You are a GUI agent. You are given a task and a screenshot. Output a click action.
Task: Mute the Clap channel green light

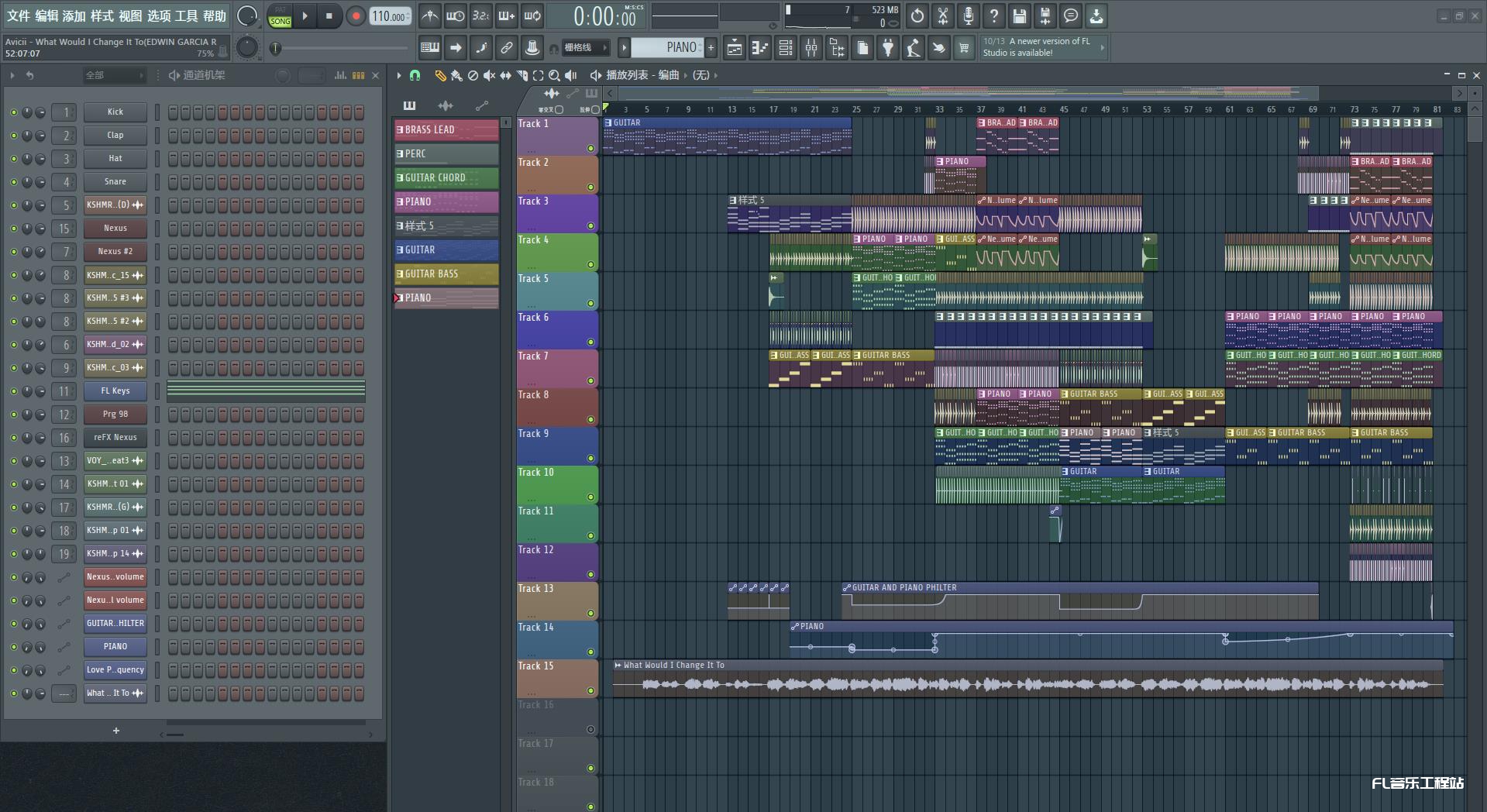coord(13,136)
